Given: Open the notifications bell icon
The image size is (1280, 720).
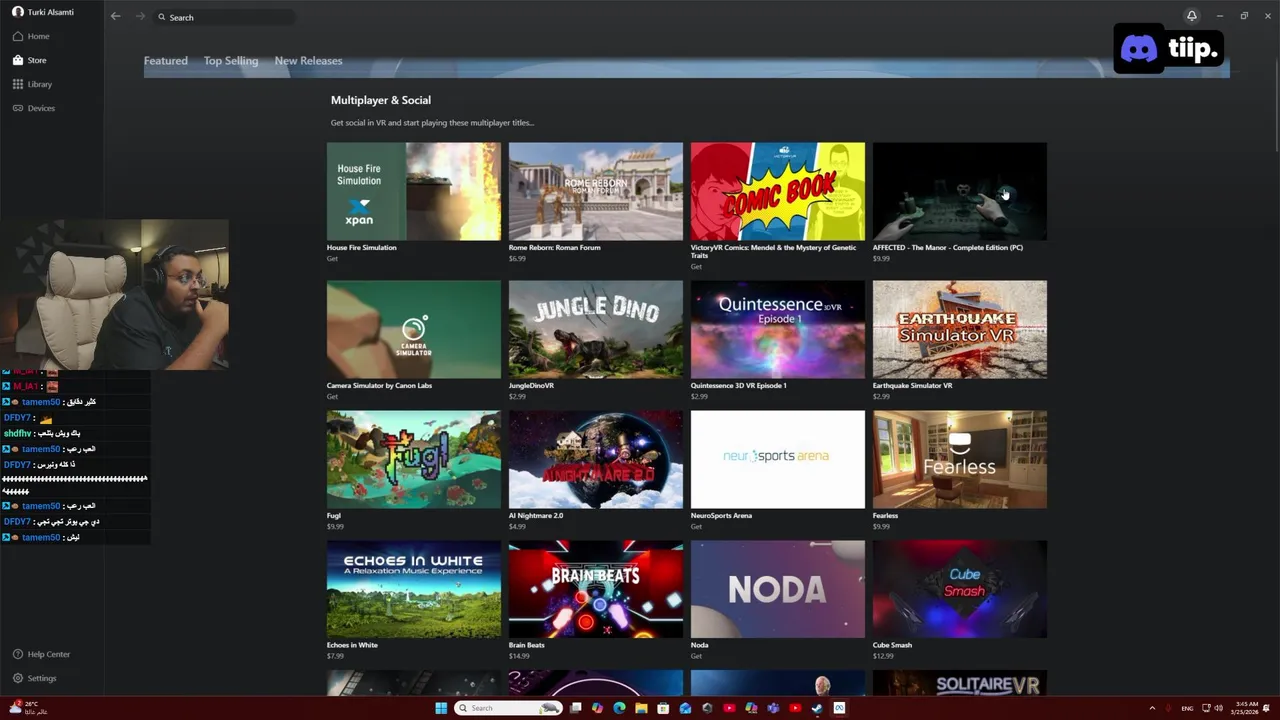Looking at the screenshot, I should 1191,16.
